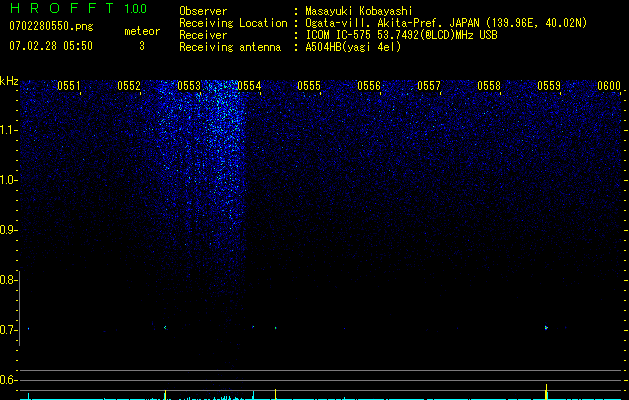The width and height of the screenshot is (629, 400).
Task: Click the meteor label
Action: [142, 31]
